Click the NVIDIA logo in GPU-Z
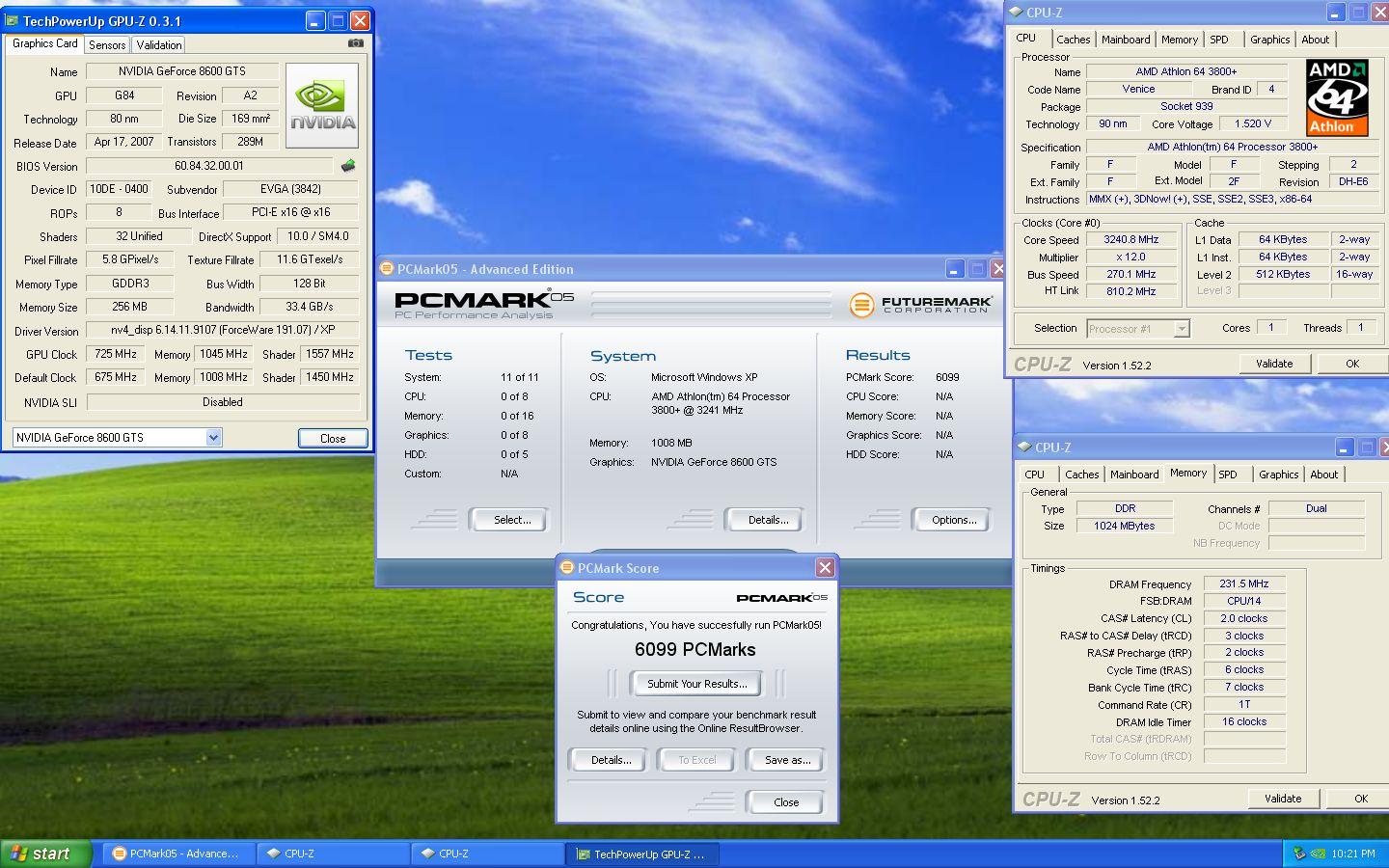 pos(322,106)
